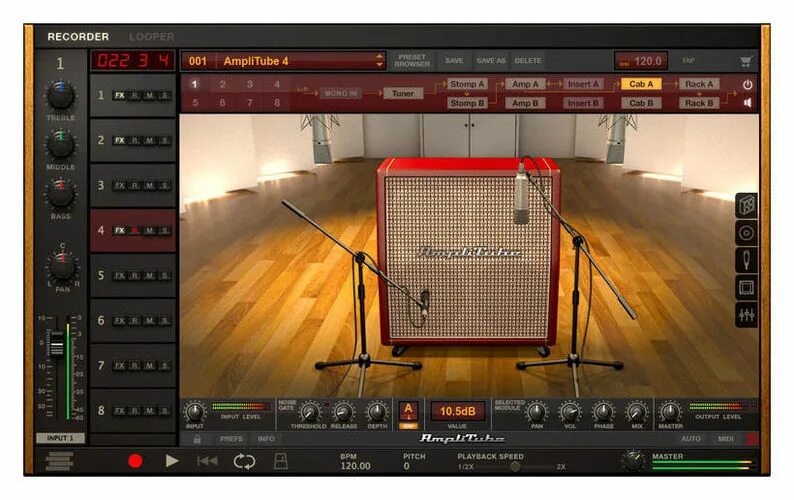Image resolution: width=794 pixels, height=500 pixels.
Task: Click the PAN knob on channel strip
Action: tap(62, 266)
